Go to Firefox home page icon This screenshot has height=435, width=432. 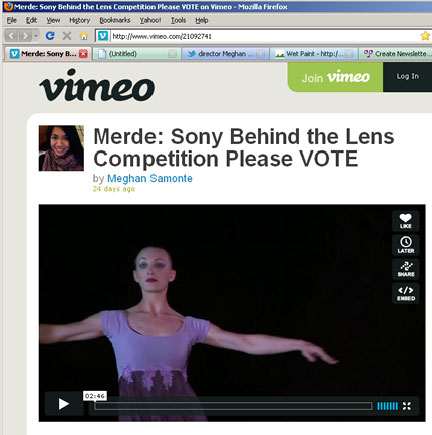(x=84, y=36)
